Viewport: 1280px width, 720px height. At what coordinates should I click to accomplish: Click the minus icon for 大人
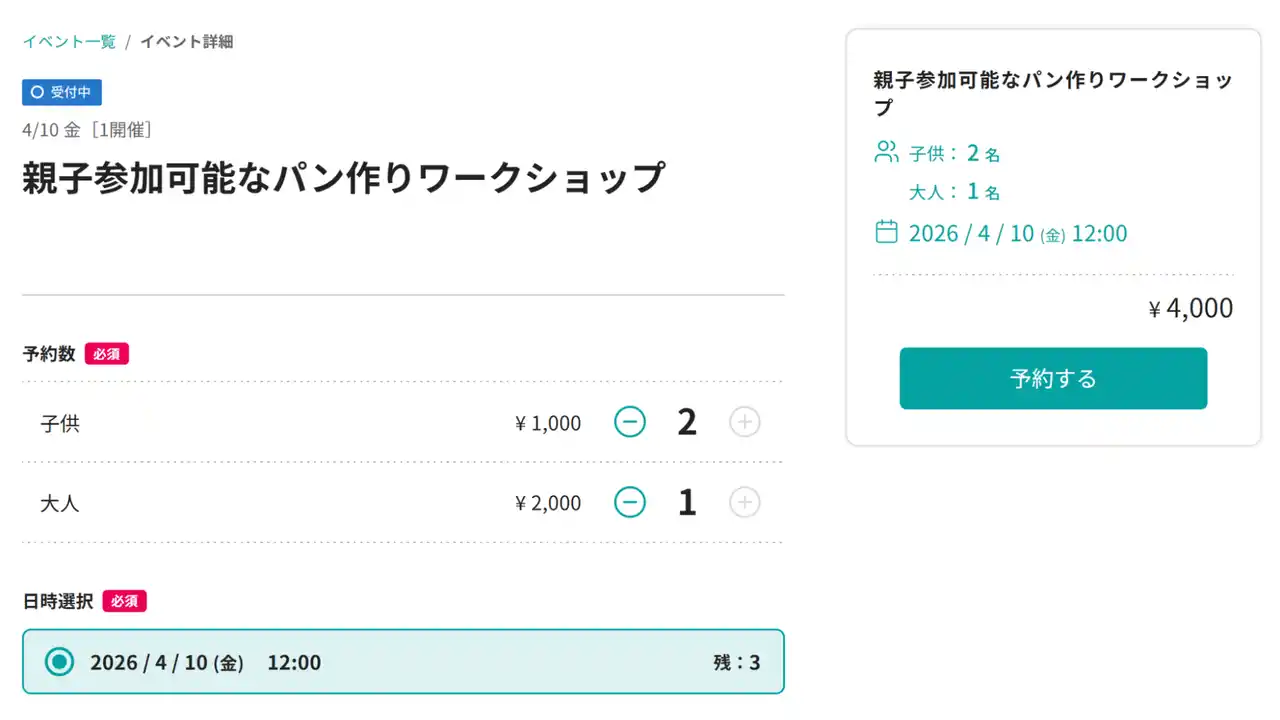(x=630, y=502)
